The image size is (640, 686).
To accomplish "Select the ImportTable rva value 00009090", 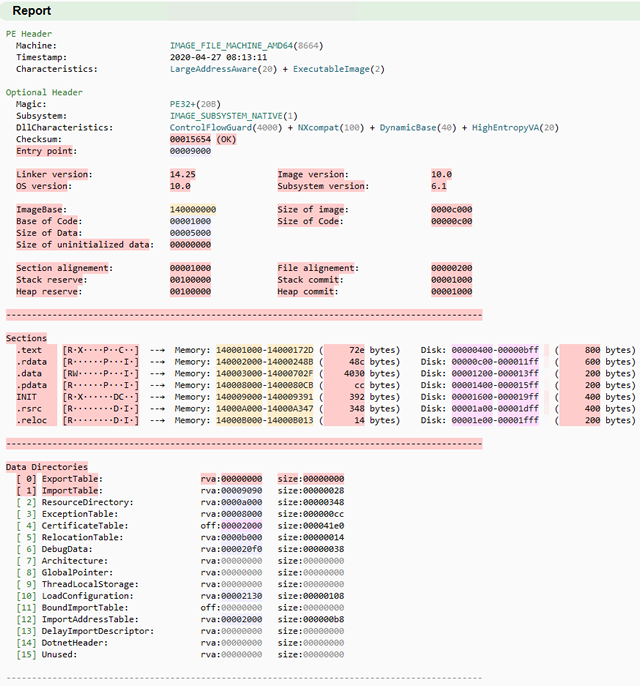I will [234, 491].
